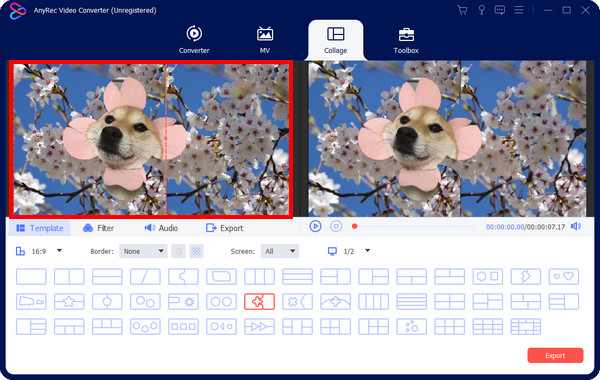Click the border pattern hatch button
The width and height of the screenshot is (600, 380).
click(196, 251)
